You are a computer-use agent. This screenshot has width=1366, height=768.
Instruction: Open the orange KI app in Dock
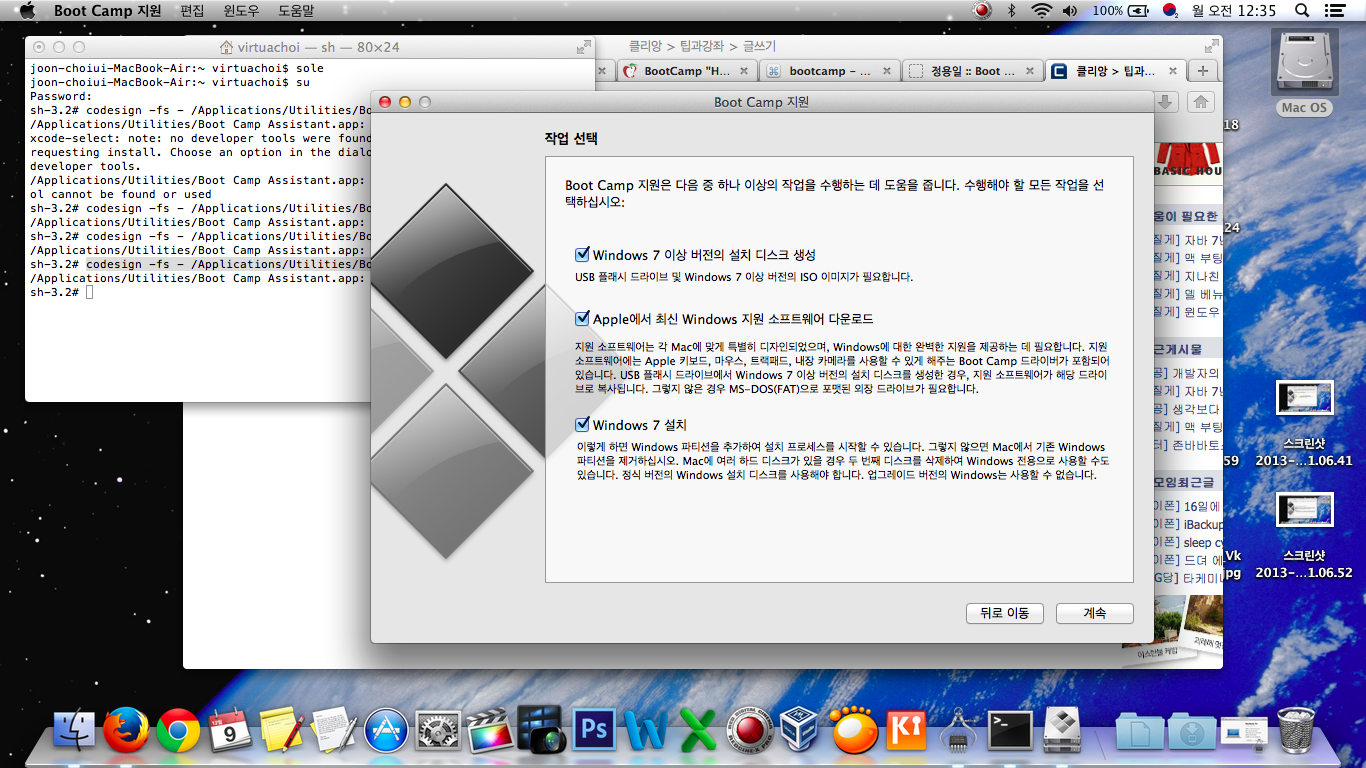(x=906, y=730)
